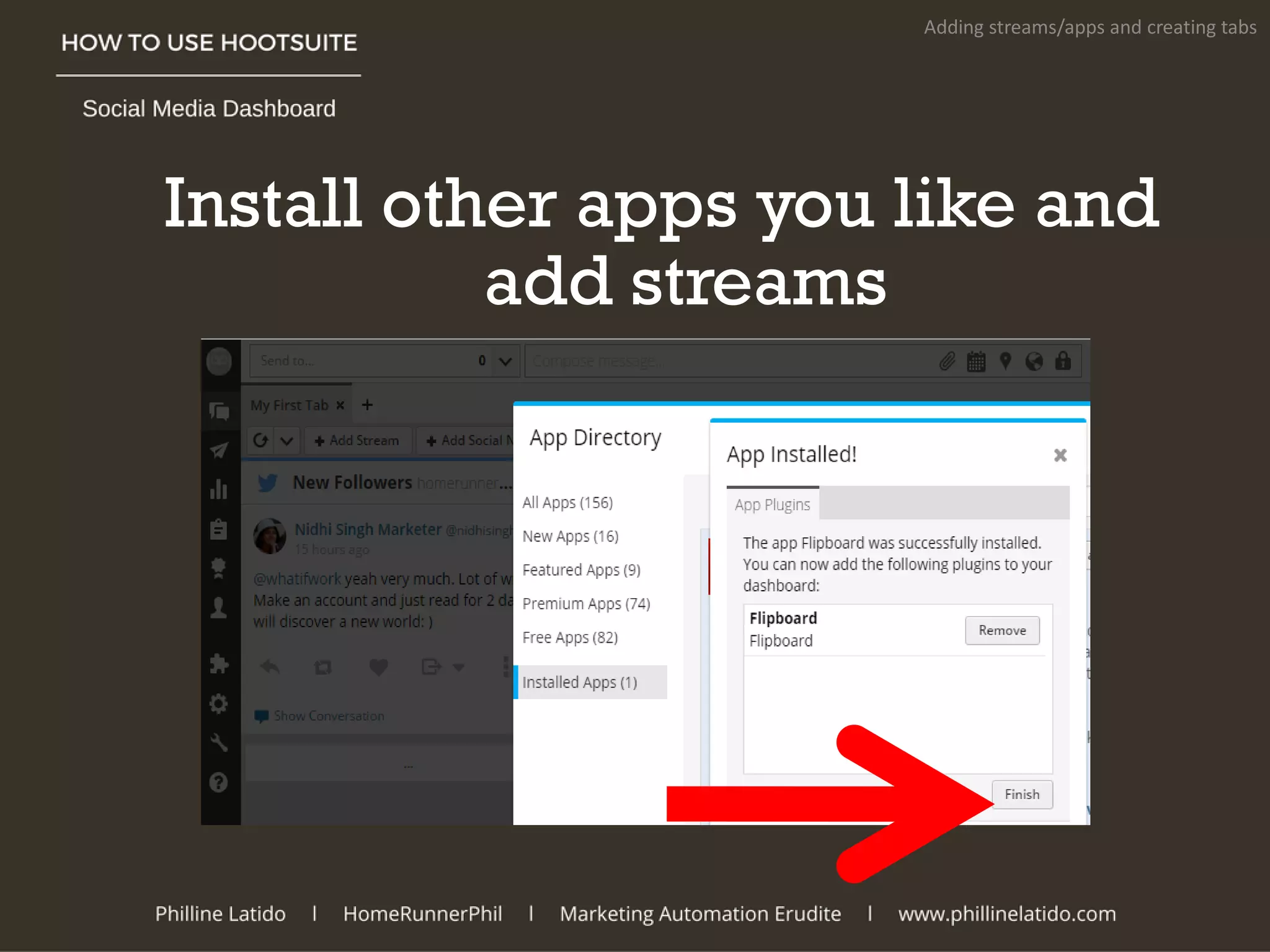1270x952 pixels.
Task: Open Tools wrench sidebar icon
Action: (x=219, y=743)
